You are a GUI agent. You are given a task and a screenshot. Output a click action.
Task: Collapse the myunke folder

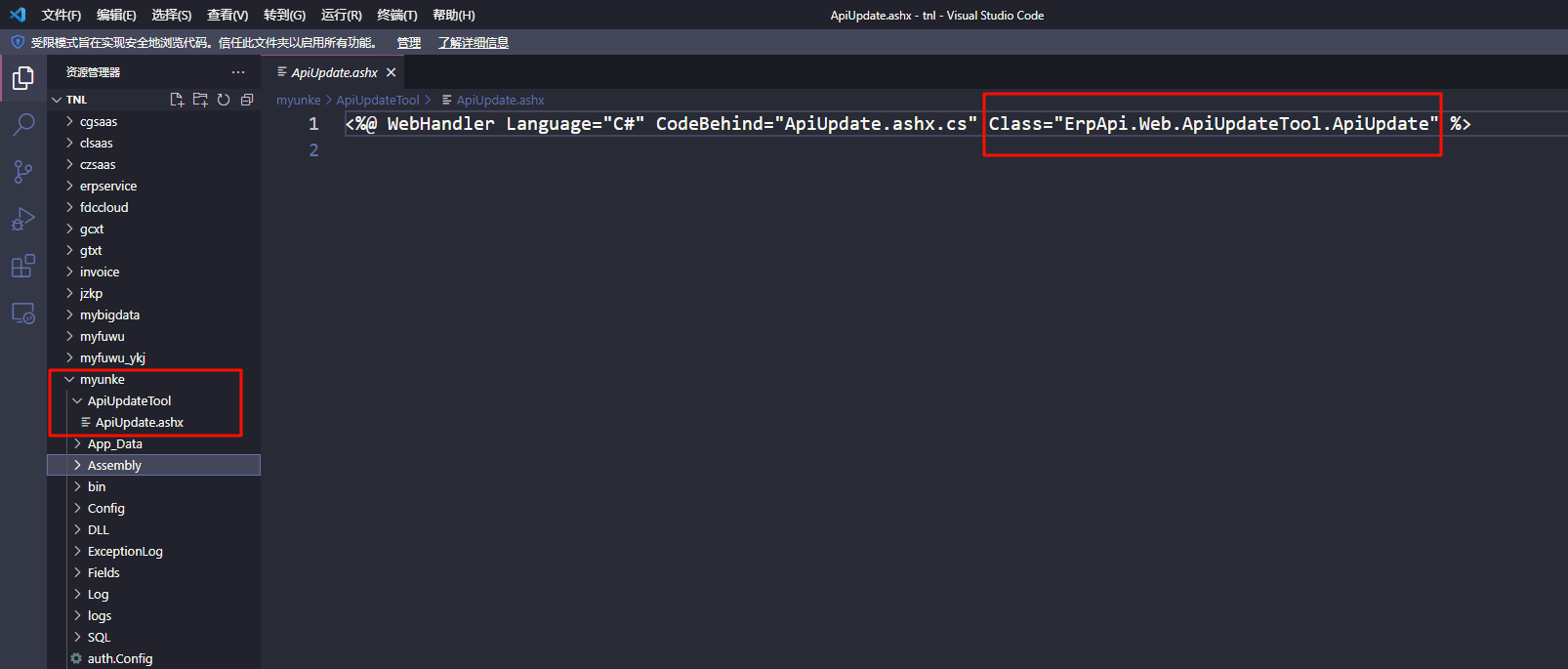102,380
